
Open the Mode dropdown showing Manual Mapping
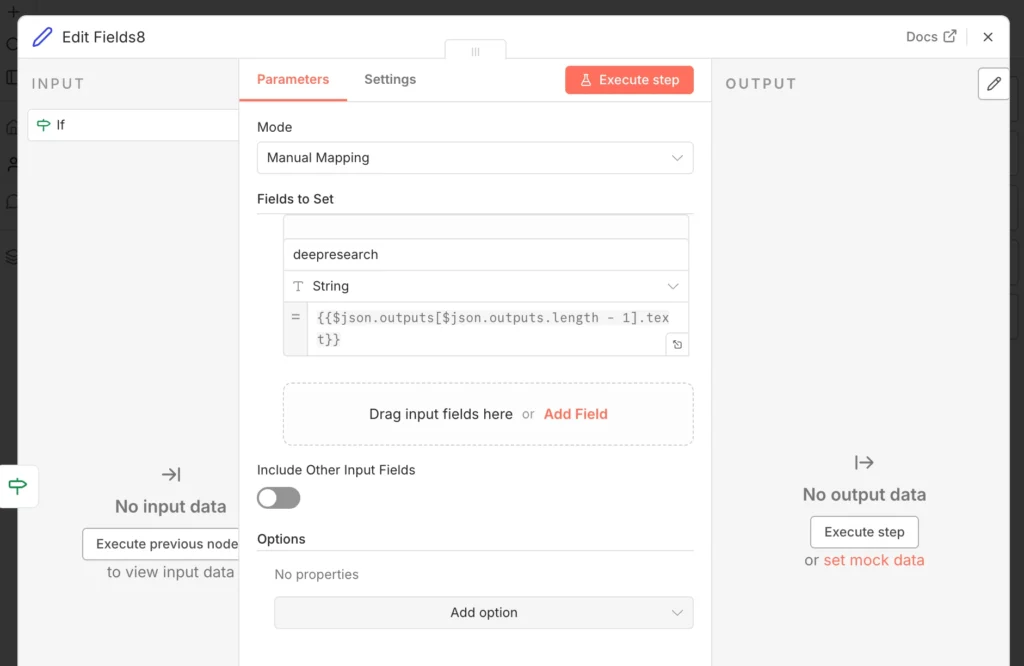(475, 158)
